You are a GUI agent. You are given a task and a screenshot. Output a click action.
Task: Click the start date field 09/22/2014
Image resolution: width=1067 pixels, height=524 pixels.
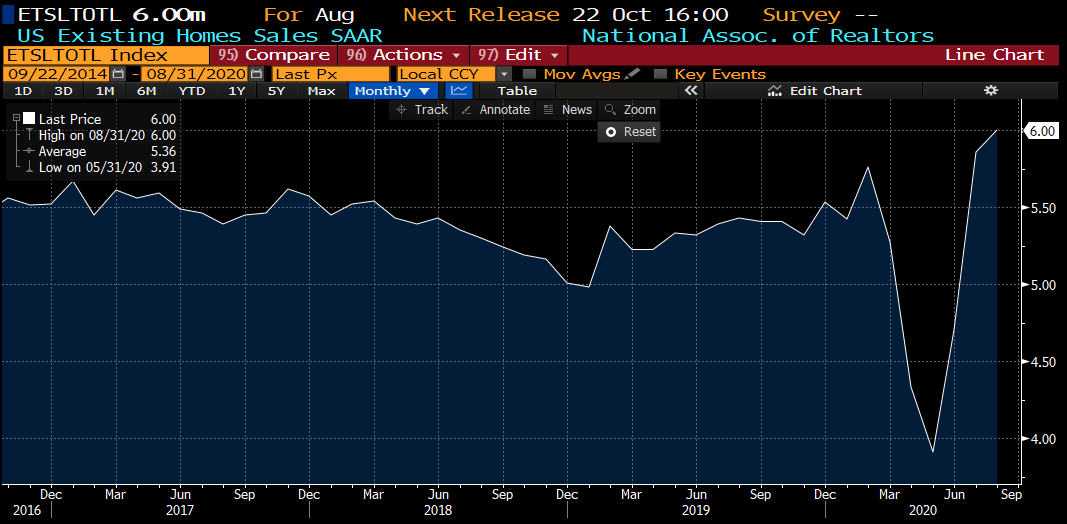[57, 74]
